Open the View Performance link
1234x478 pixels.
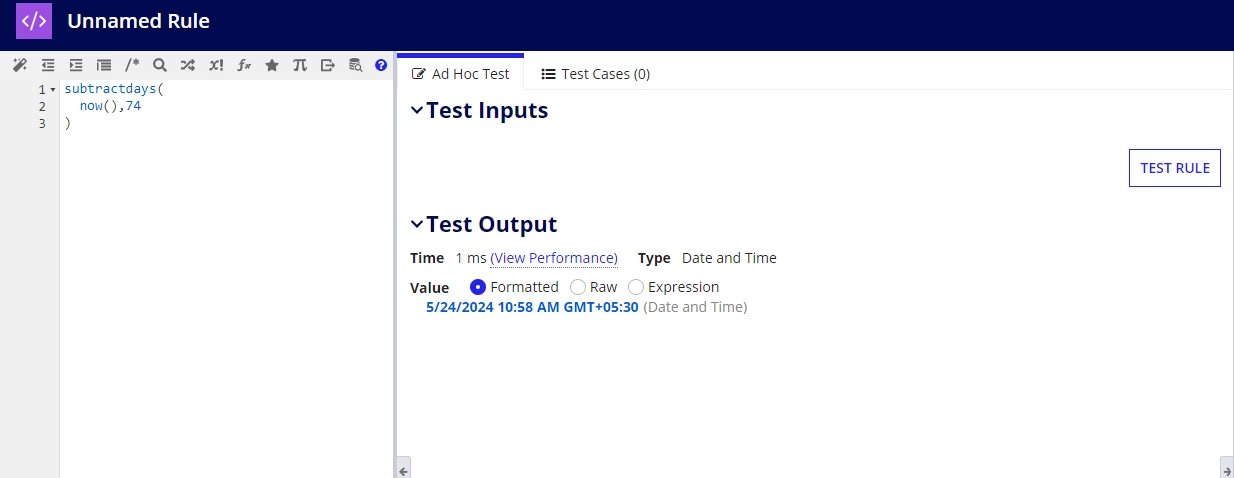[554, 258]
